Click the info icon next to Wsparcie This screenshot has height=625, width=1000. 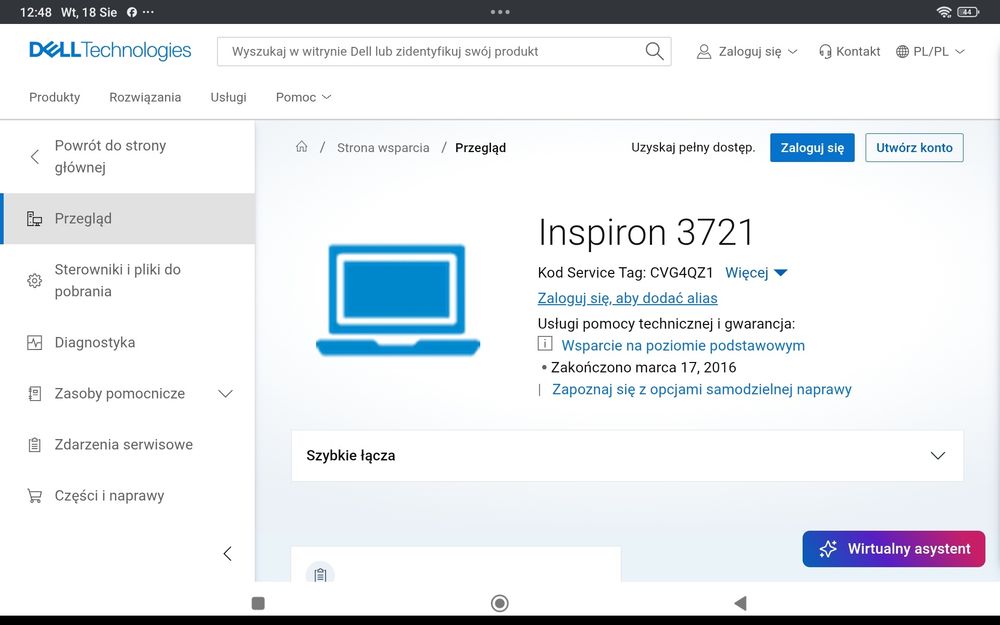(x=545, y=344)
